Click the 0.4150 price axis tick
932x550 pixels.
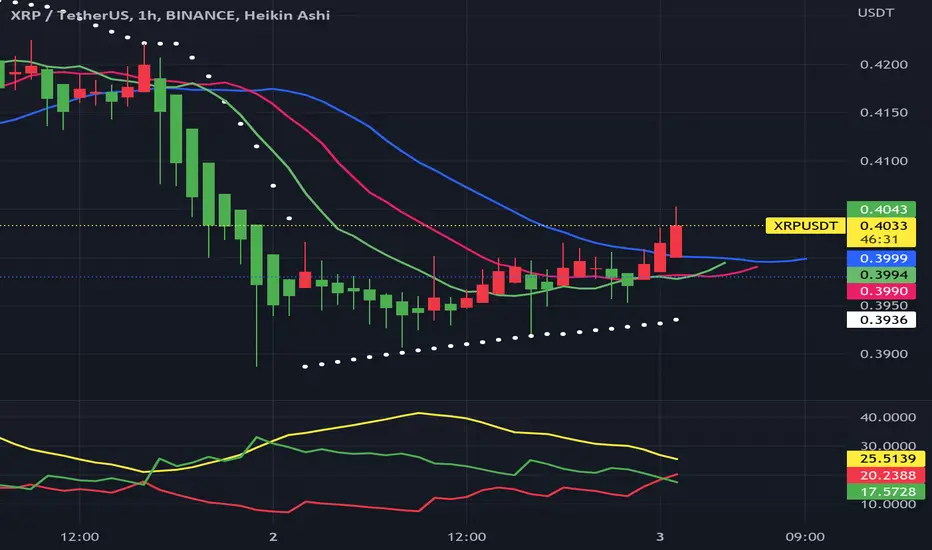click(883, 112)
